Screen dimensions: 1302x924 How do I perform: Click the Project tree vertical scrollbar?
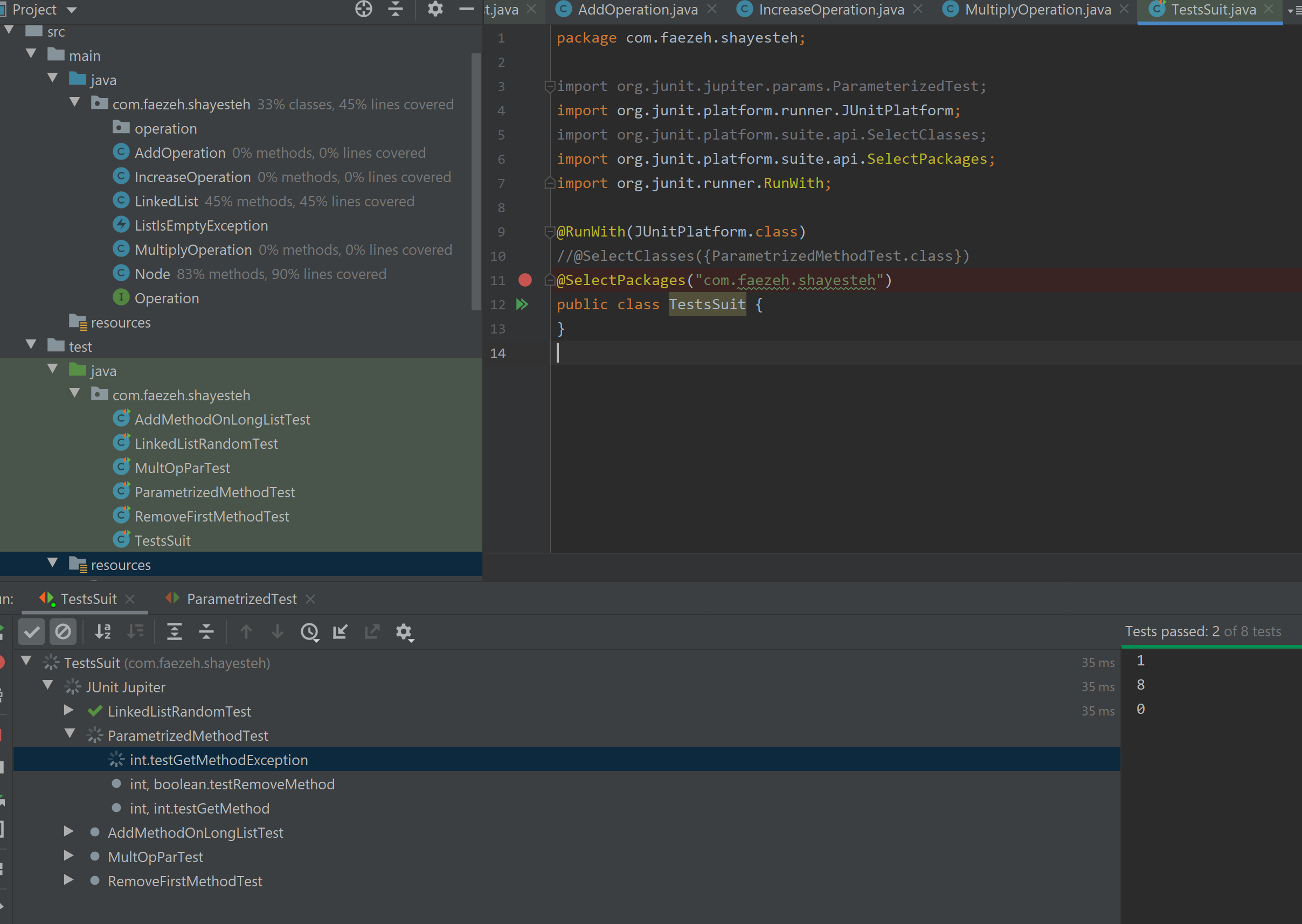476,182
